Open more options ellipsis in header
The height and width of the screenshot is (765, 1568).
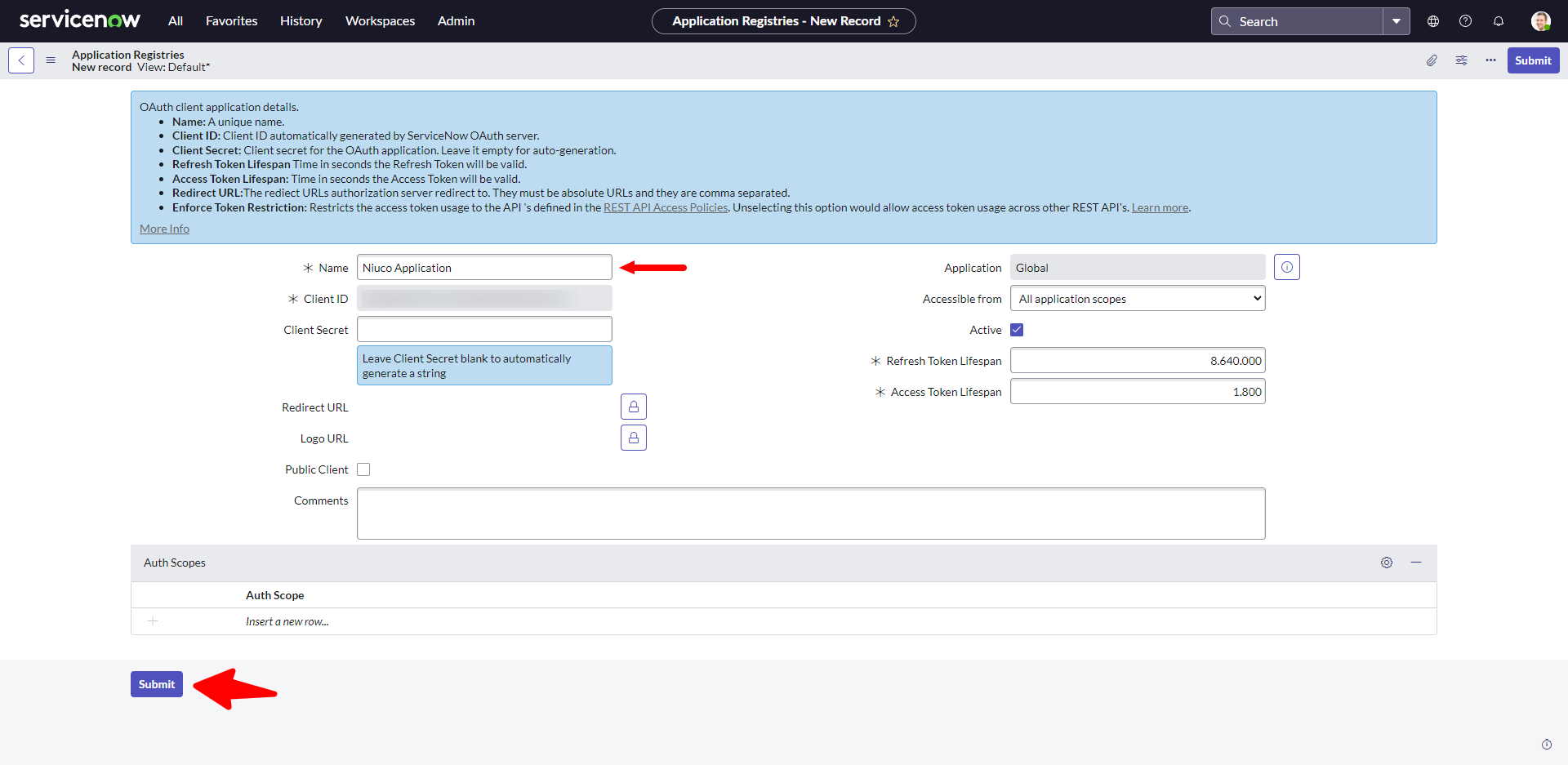click(1490, 60)
